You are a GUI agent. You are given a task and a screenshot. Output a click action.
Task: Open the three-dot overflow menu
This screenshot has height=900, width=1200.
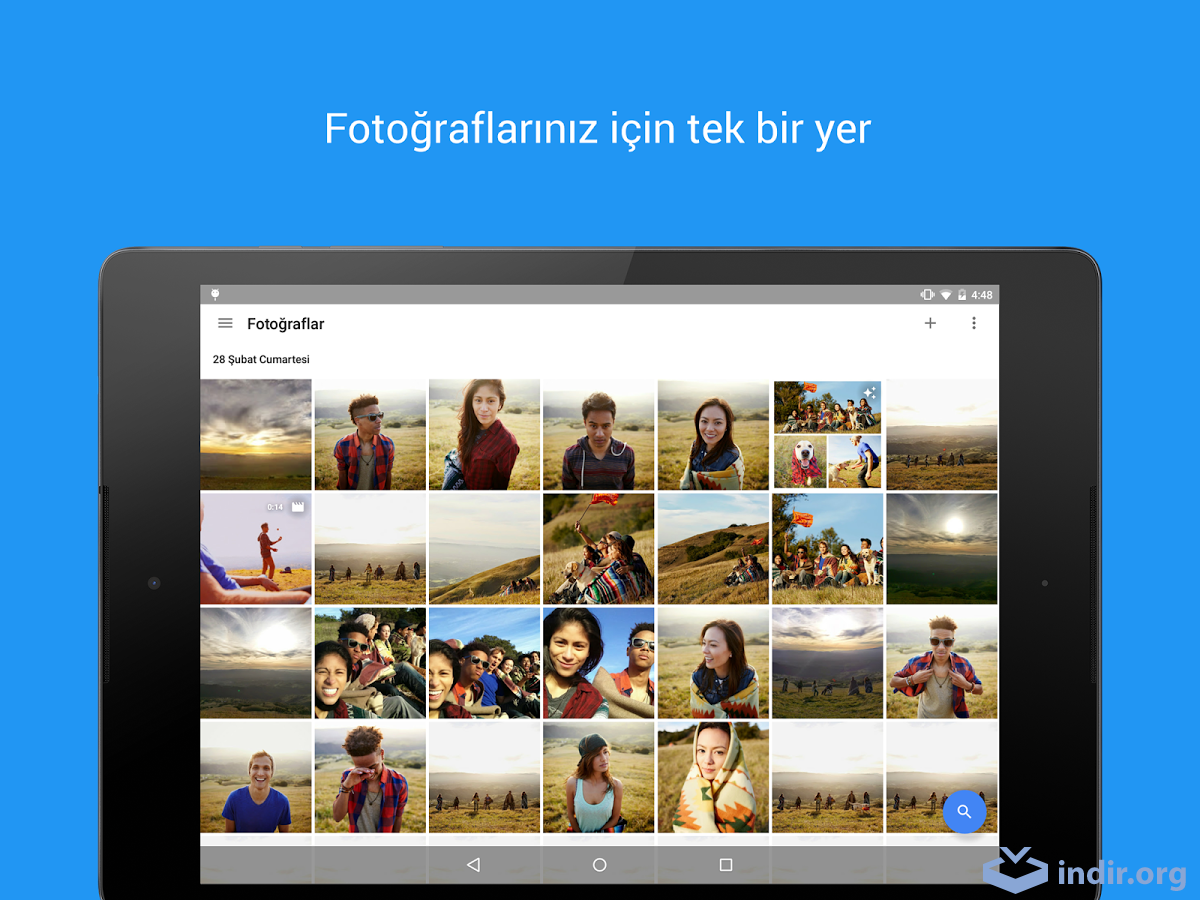coord(974,323)
